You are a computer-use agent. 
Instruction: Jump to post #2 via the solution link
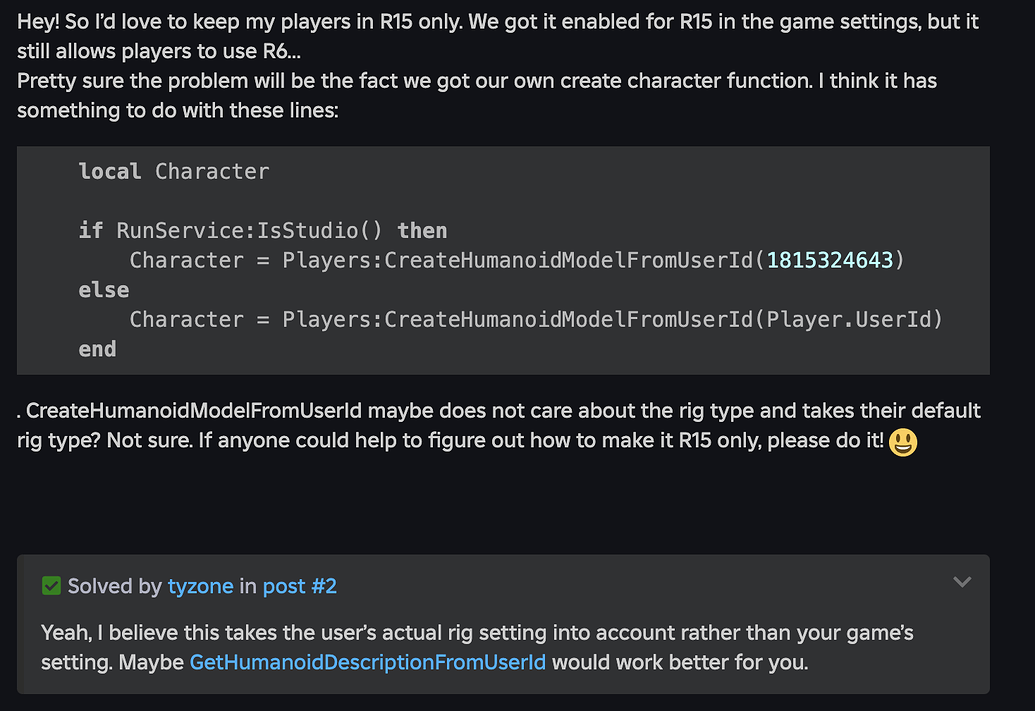(x=300, y=586)
